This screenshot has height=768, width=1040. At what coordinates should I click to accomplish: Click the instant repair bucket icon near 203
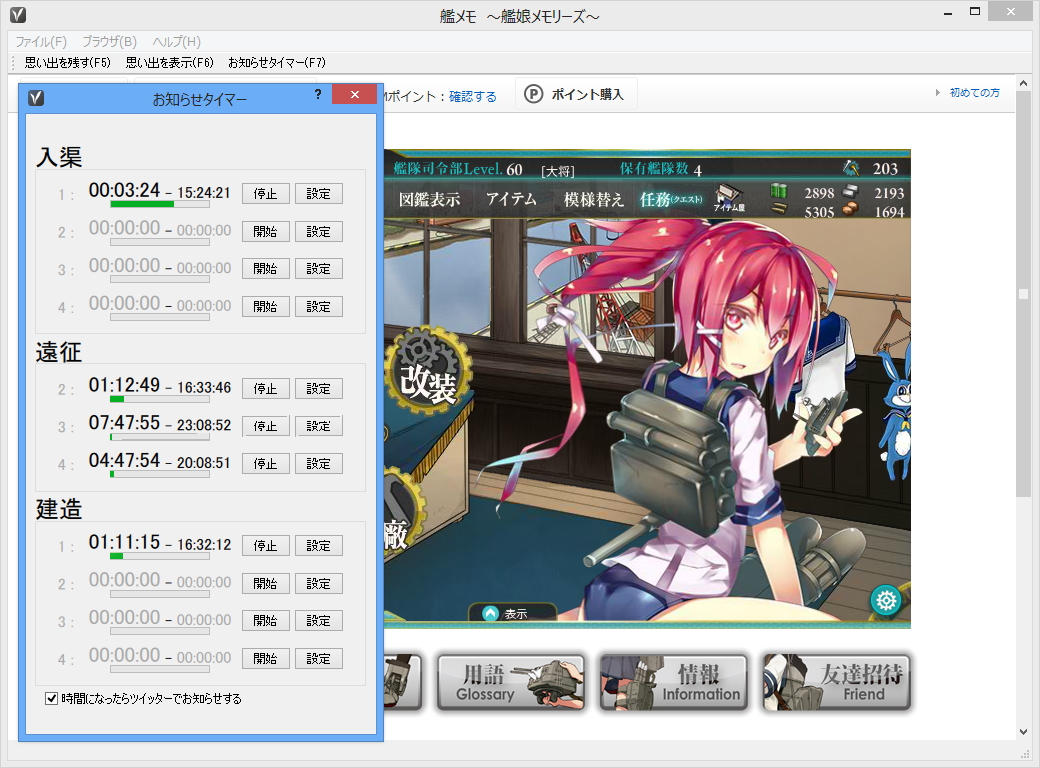(x=851, y=167)
